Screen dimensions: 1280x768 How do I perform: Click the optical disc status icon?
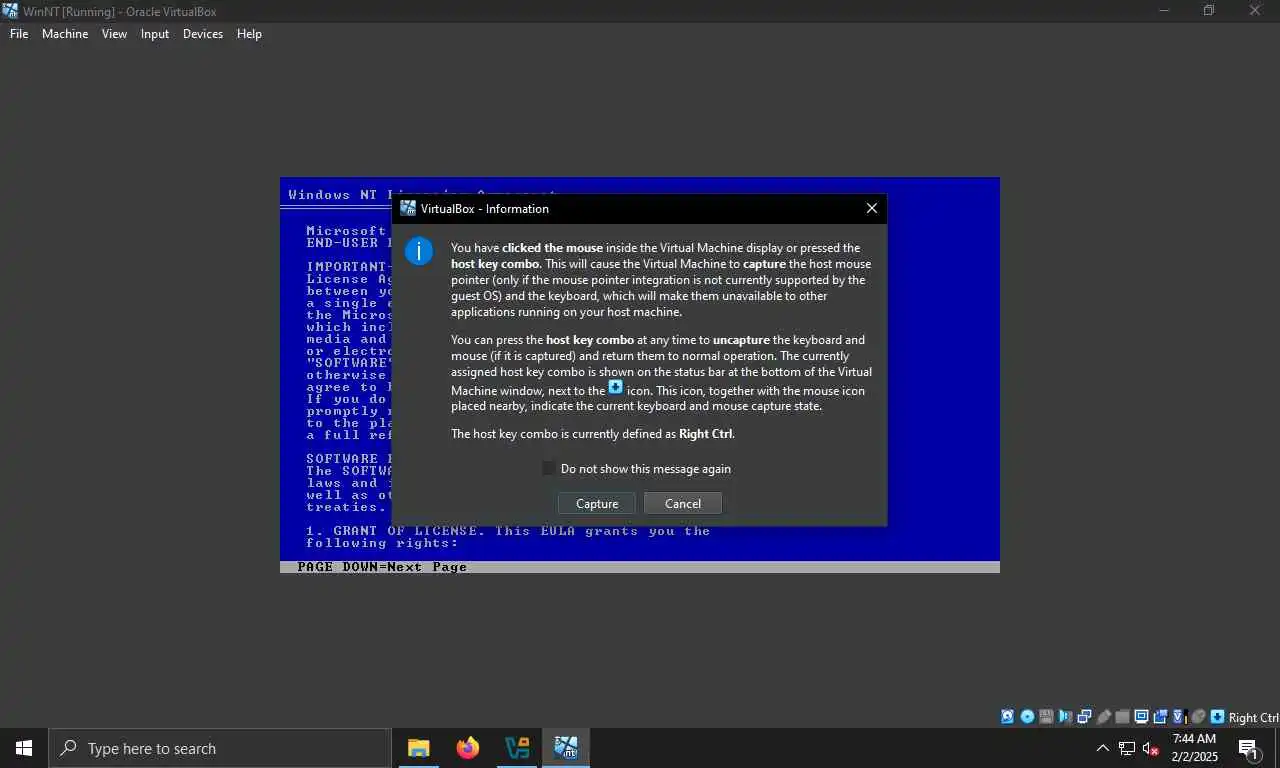pyautogui.click(x=1027, y=717)
